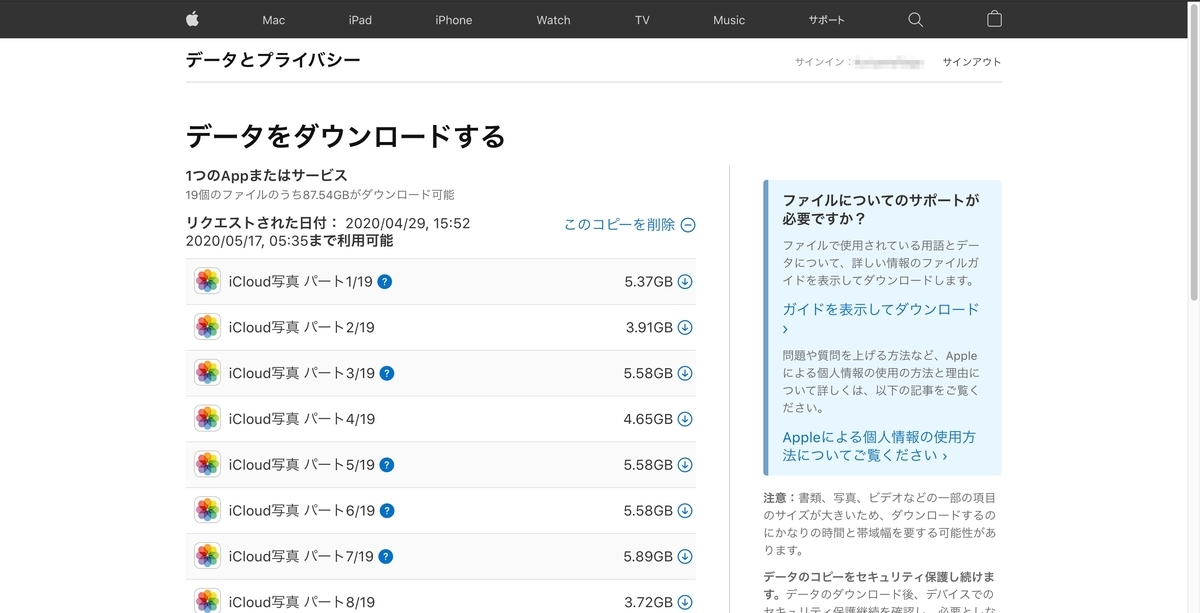This screenshot has height=613, width=1200.
Task: Open the iPad menu
Action: pos(360,20)
